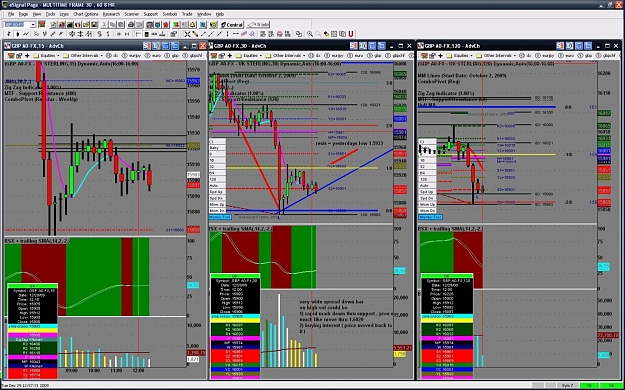
Task: Open the Lines menu
Action: (x=64, y=14)
